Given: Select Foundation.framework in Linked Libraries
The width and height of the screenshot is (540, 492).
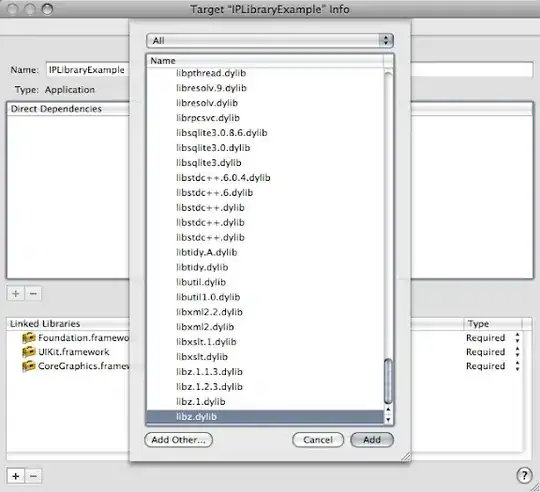Looking at the screenshot, I should tap(83, 338).
